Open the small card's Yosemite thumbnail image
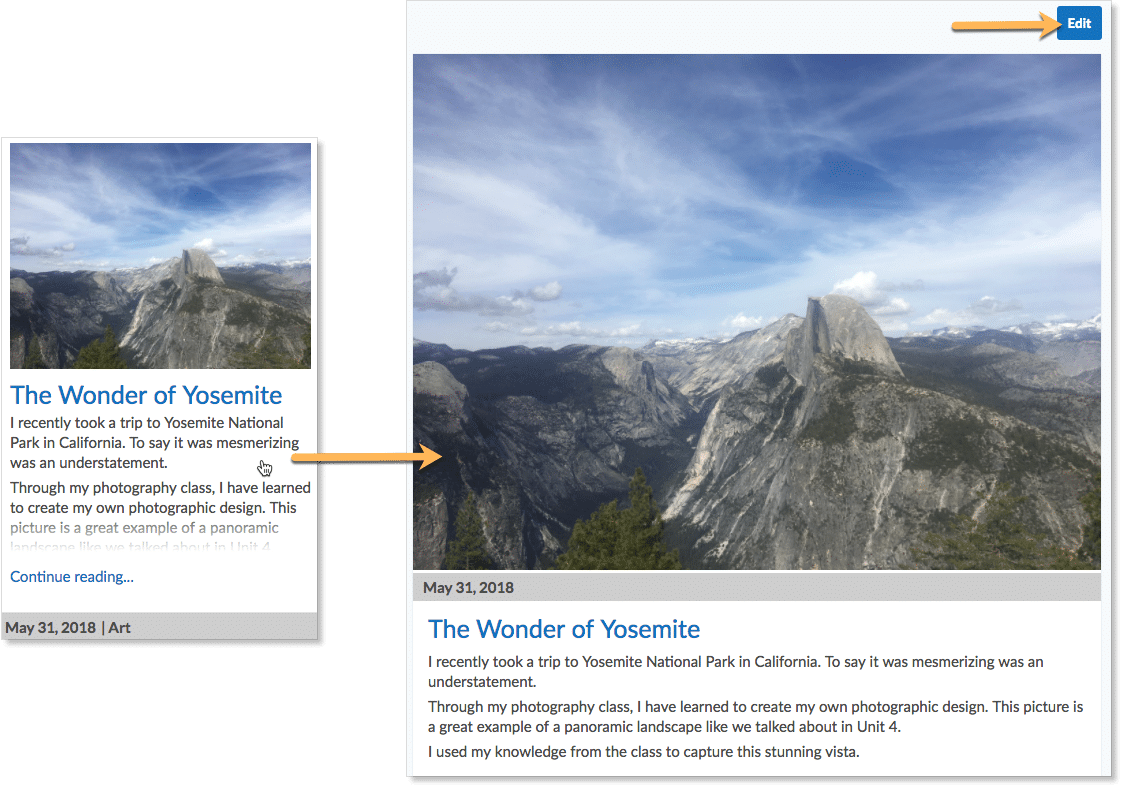 160,255
